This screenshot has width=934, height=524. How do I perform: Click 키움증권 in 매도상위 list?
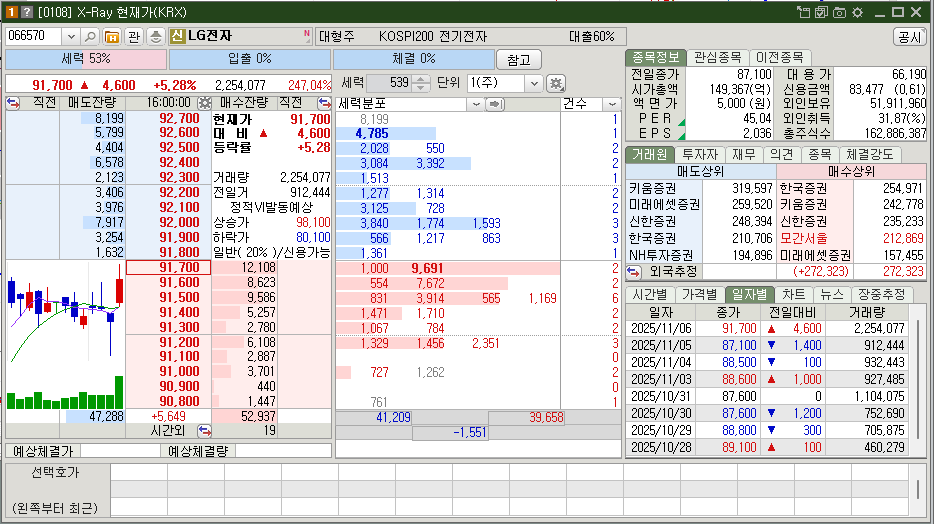653,189
